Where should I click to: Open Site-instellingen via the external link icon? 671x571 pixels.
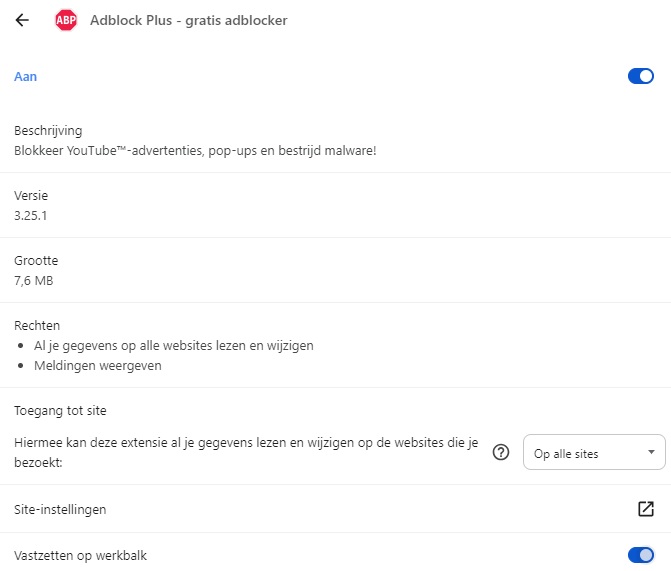pyautogui.click(x=645, y=509)
